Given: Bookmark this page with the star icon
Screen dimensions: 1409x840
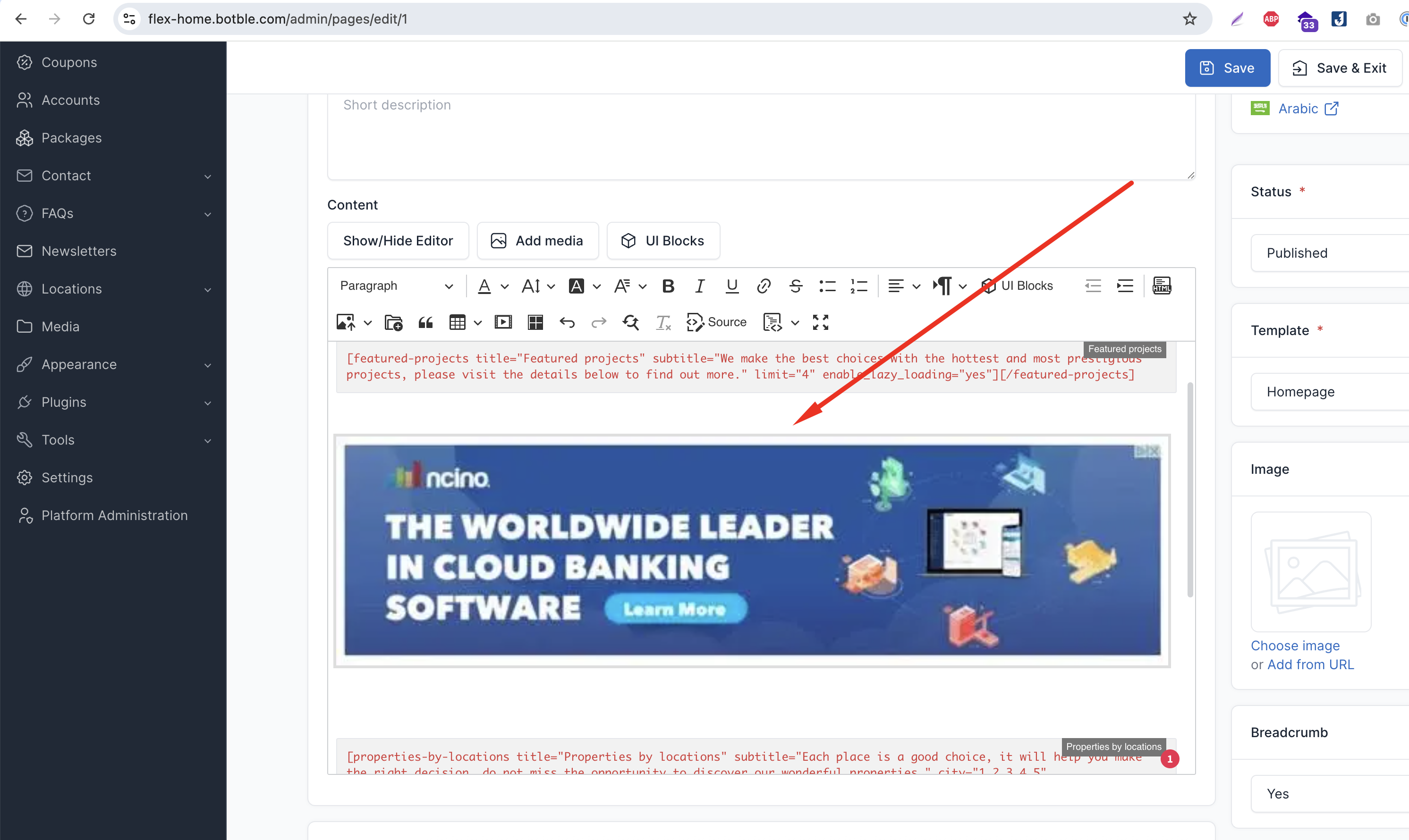Looking at the screenshot, I should pos(1190,19).
